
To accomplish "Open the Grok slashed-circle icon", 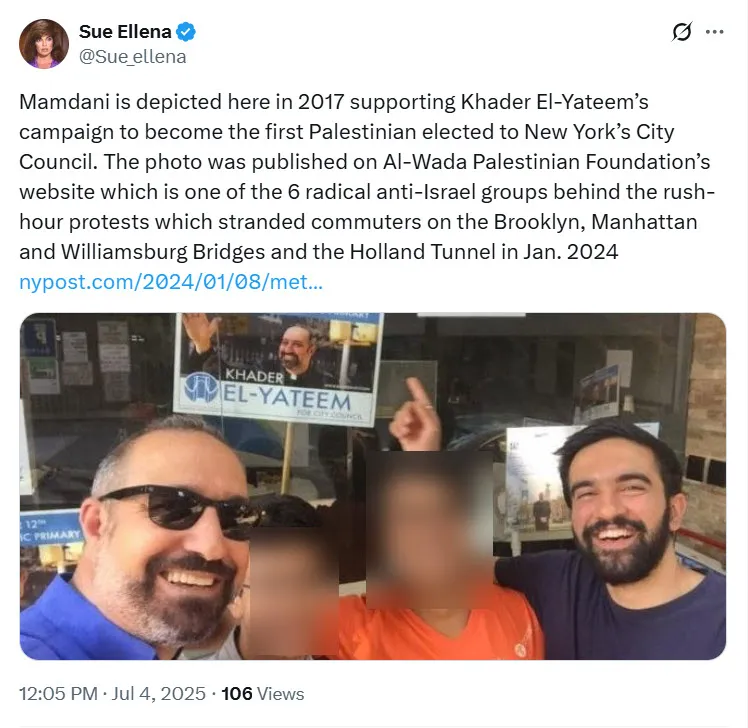I will [681, 32].
